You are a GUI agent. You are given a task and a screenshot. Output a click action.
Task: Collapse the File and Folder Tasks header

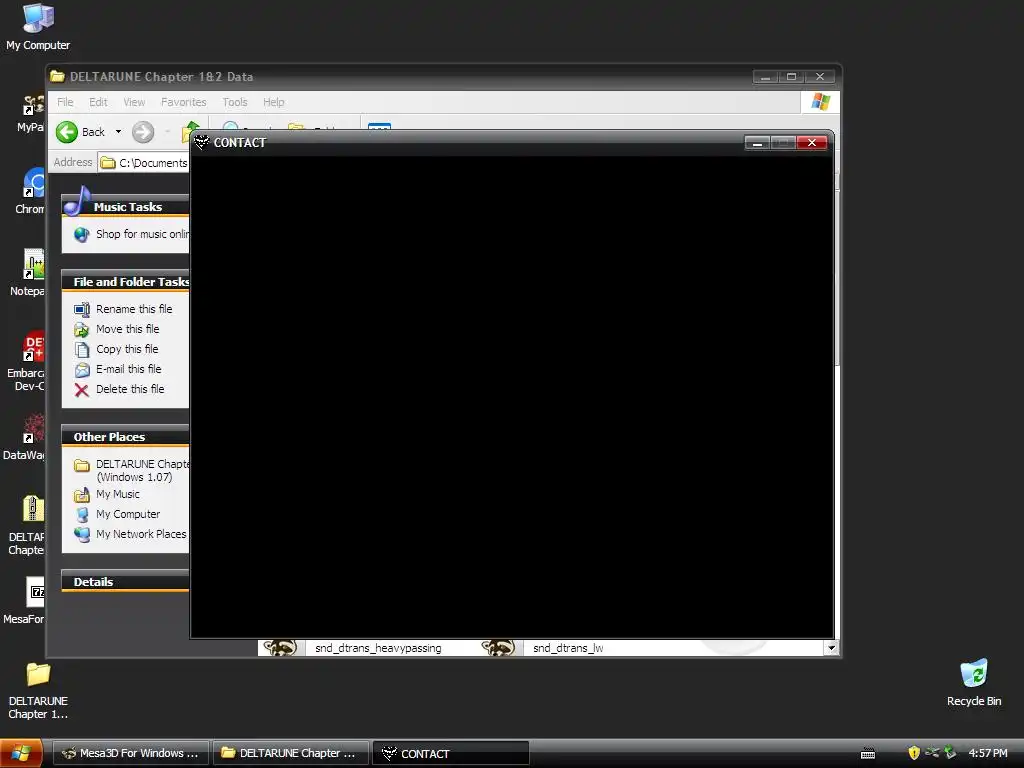(x=125, y=281)
